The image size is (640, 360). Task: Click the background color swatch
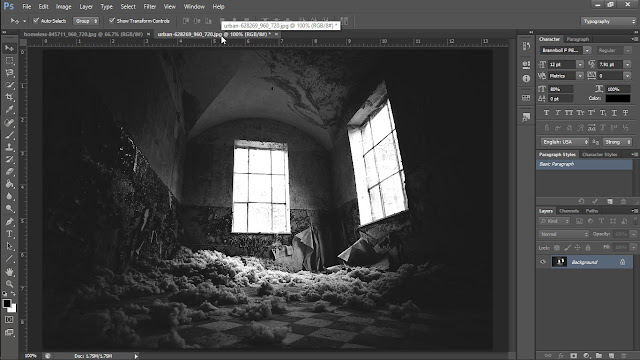13,309
